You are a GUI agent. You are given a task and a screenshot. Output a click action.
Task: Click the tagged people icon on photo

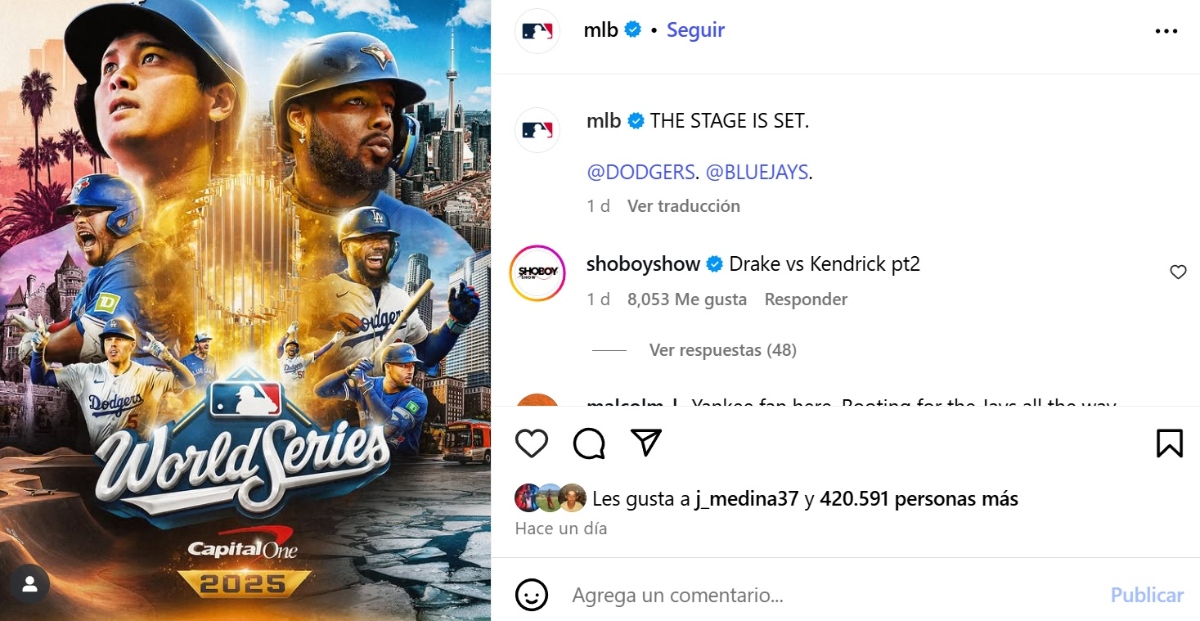tap(30, 585)
